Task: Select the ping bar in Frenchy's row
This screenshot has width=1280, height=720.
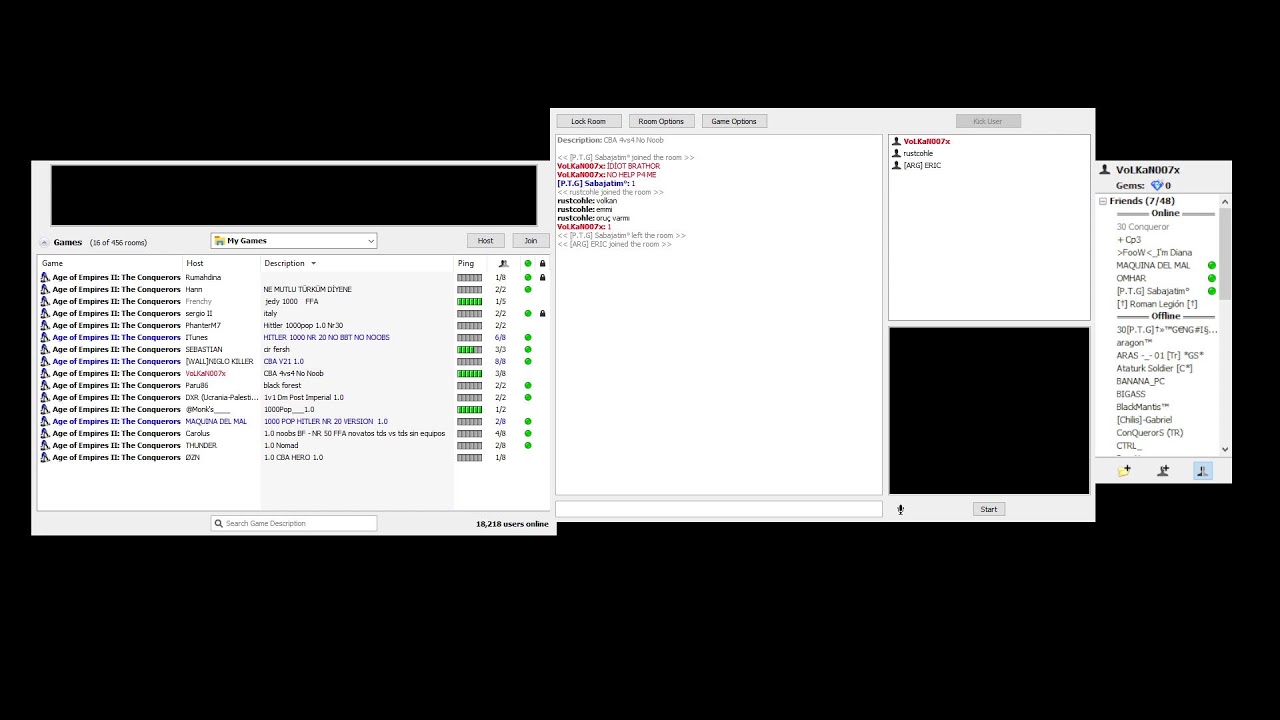Action: click(x=469, y=301)
